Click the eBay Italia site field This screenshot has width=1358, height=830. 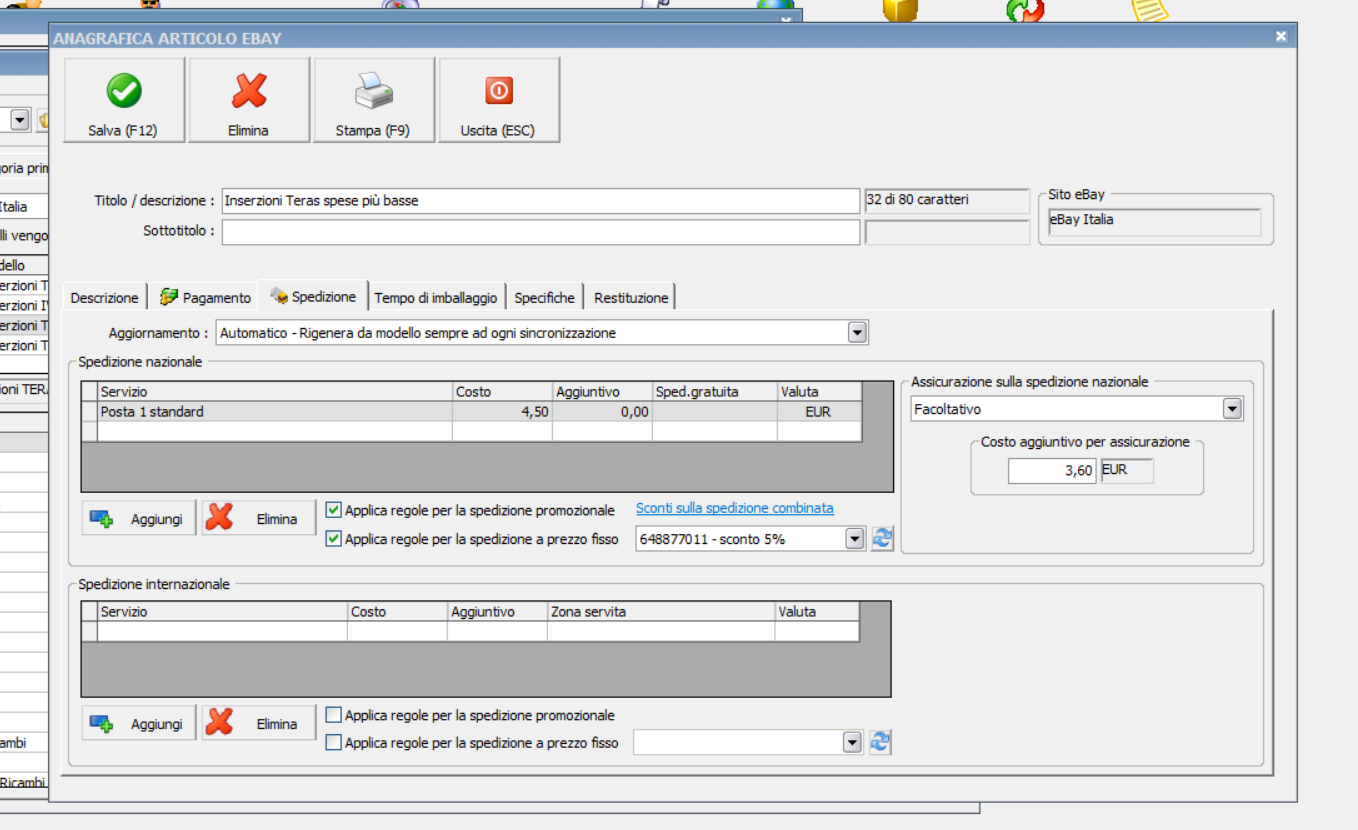coord(1154,221)
